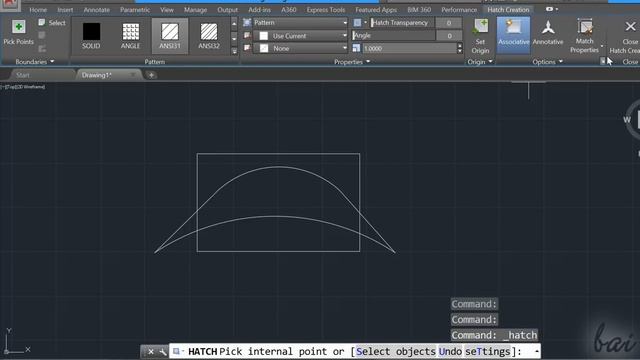Open the hatch type Pattern dropdown
Screen dimensions: 640x360
click(300, 23)
